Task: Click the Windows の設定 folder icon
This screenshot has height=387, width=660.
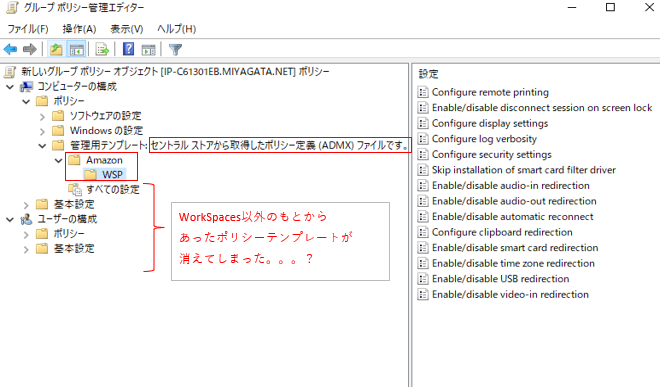Action: point(58,131)
